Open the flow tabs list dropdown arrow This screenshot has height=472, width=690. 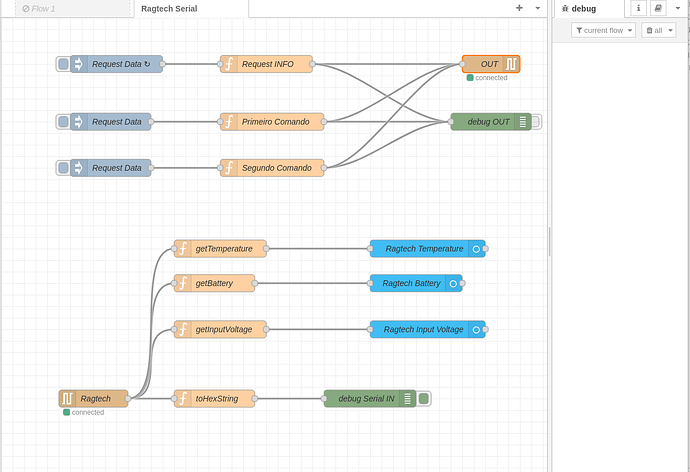click(x=538, y=8)
